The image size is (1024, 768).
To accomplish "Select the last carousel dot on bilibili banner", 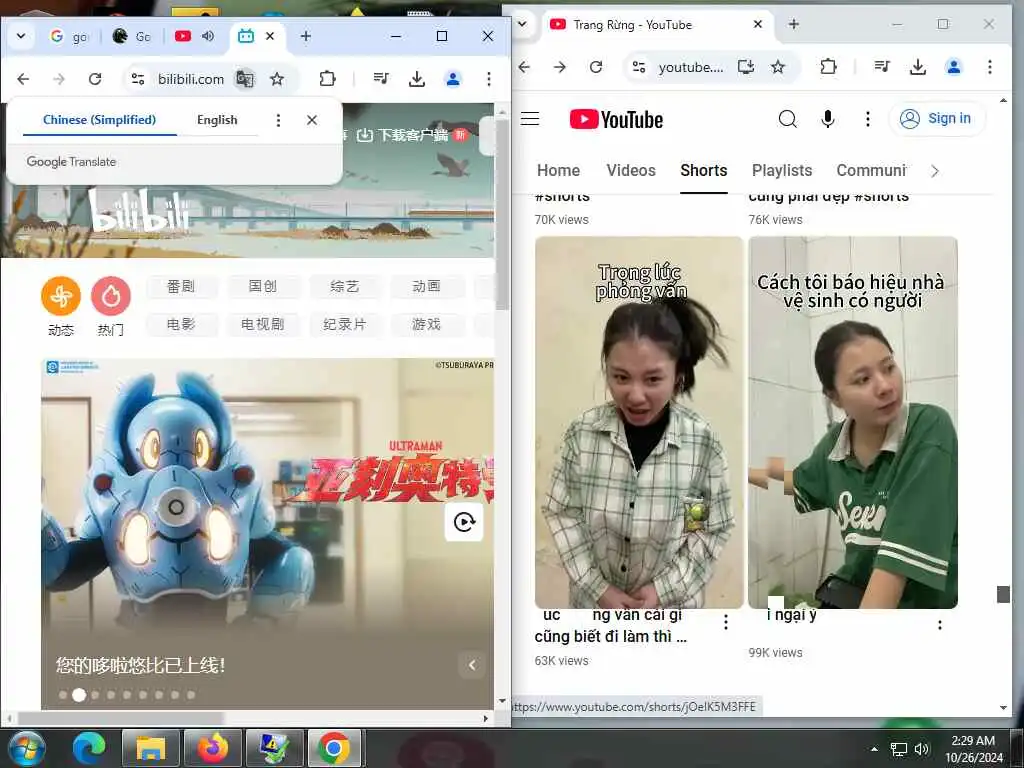I will (191, 695).
